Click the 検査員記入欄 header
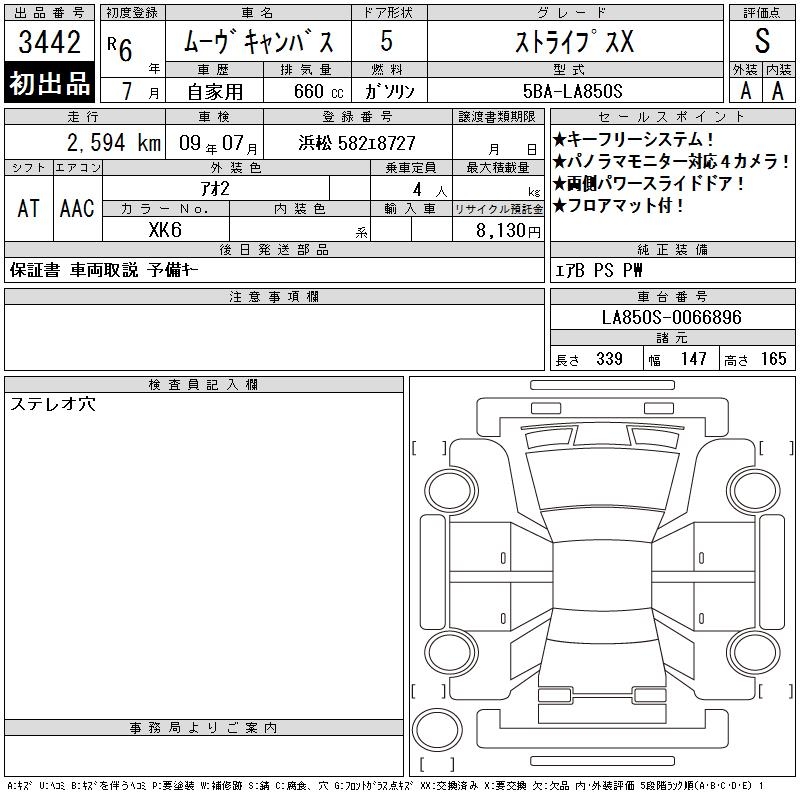The height and width of the screenshot is (800, 800). pyautogui.click(x=204, y=385)
